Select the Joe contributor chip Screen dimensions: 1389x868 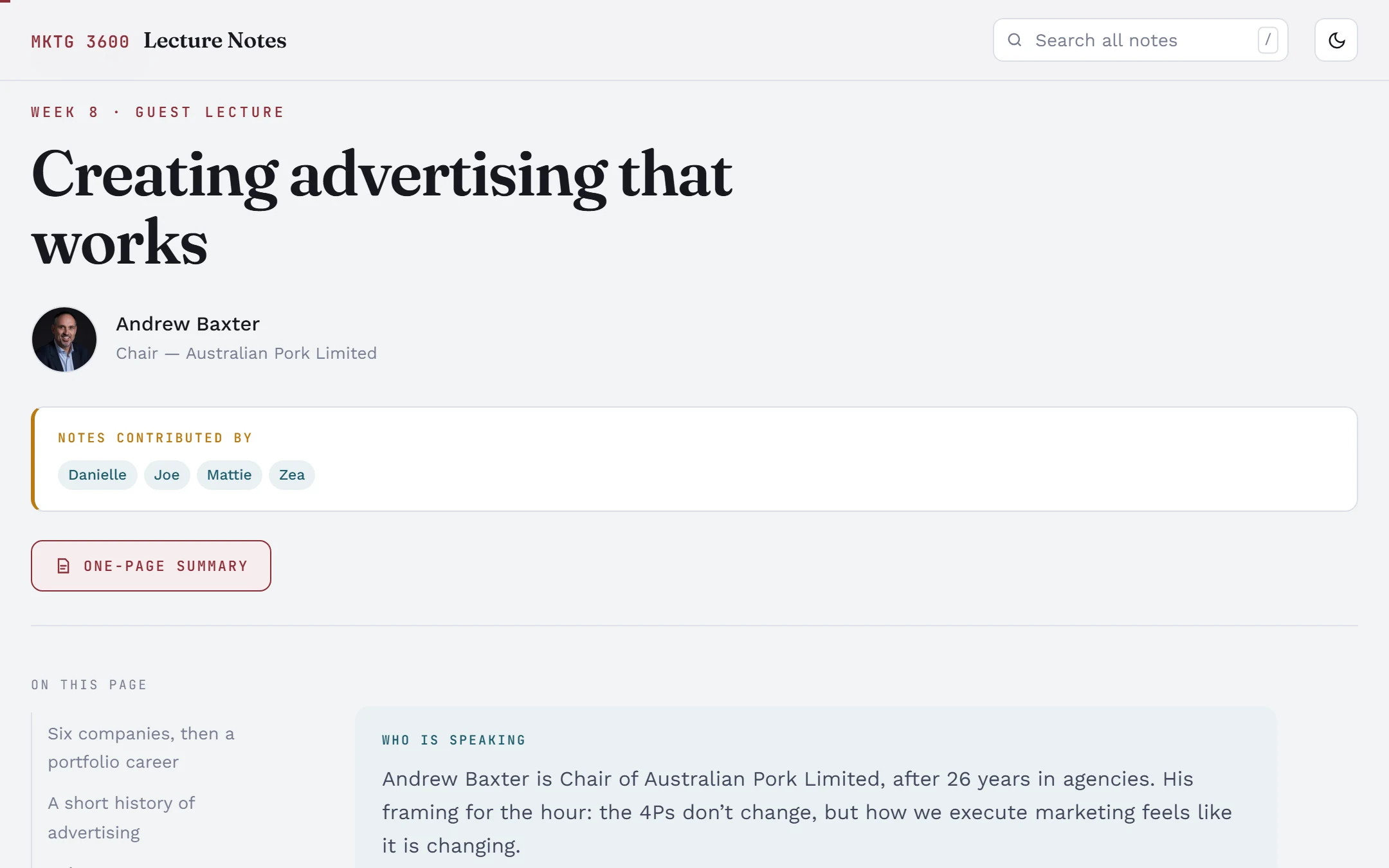point(167,475)
